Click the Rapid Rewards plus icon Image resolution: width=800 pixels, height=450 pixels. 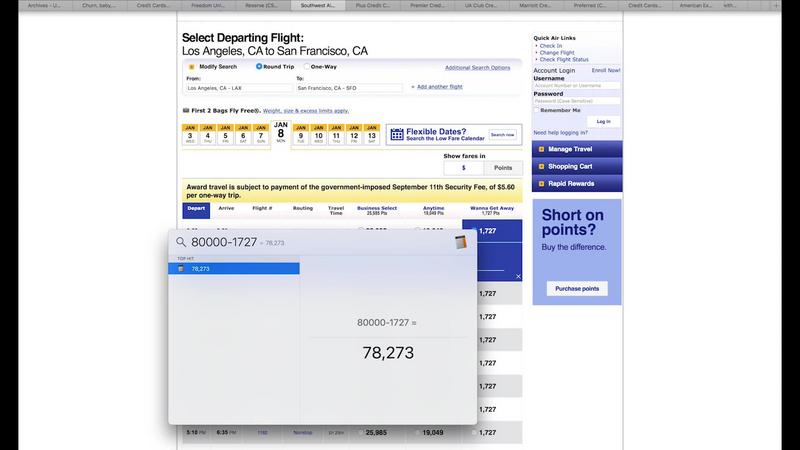tap(541, 184)
